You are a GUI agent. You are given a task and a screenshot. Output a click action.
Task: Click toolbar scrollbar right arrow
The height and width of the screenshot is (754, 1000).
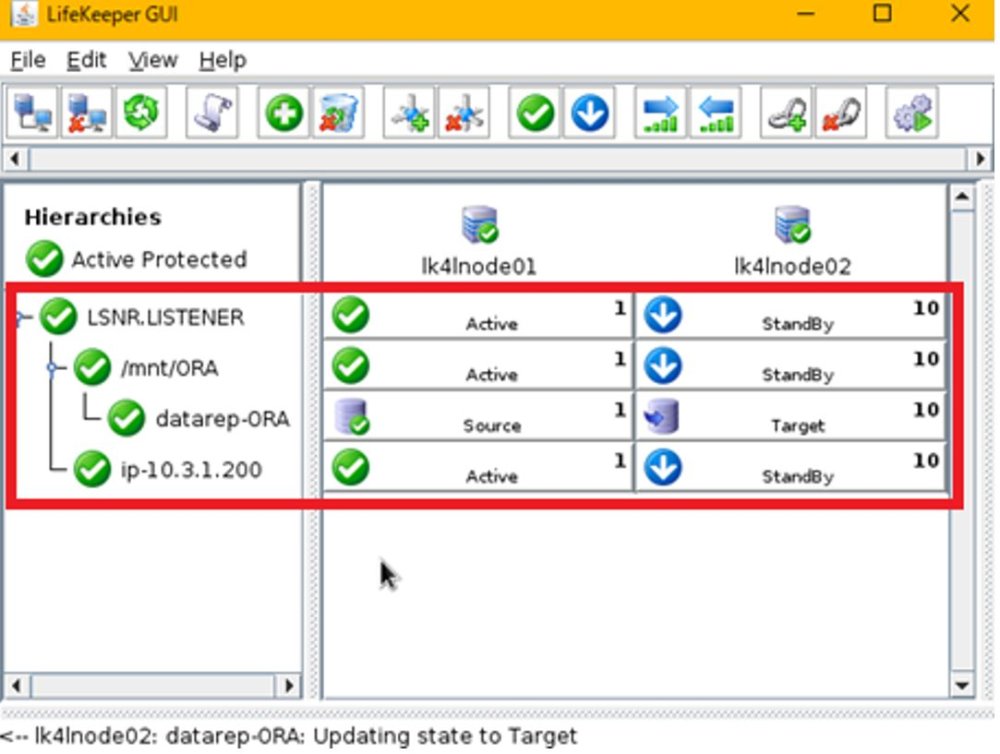coord(980,158)
